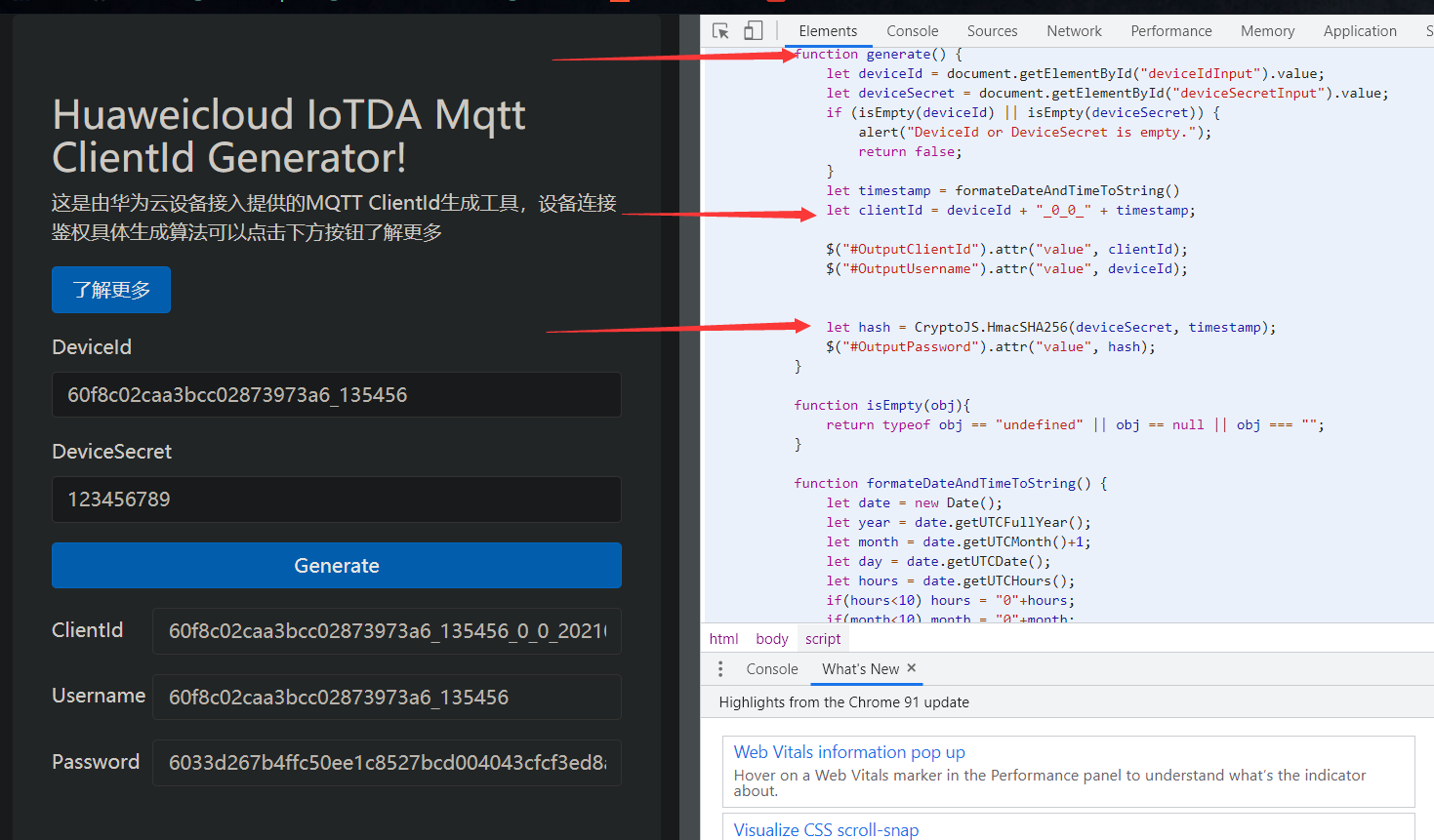Click the 'return false;' code line
The height and width of the screenshot is (840, 1434).
pos(910,152)
